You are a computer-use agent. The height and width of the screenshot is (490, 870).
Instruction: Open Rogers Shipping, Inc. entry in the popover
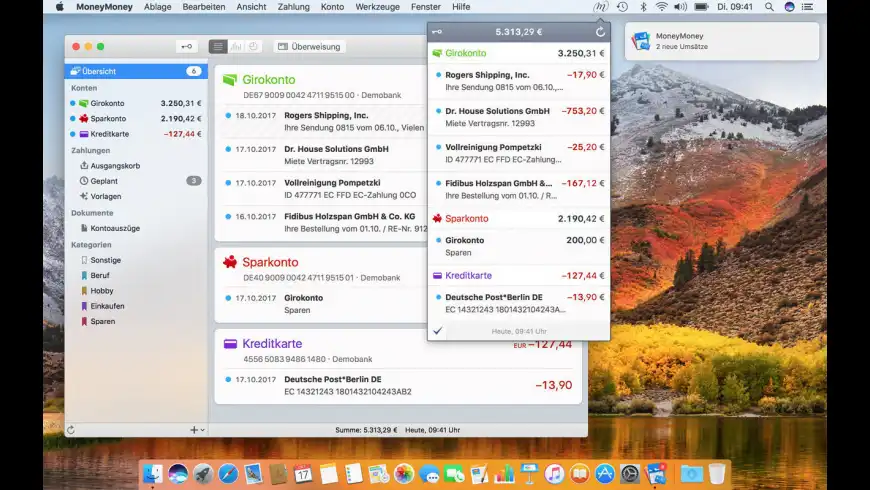tap(518, 81)
